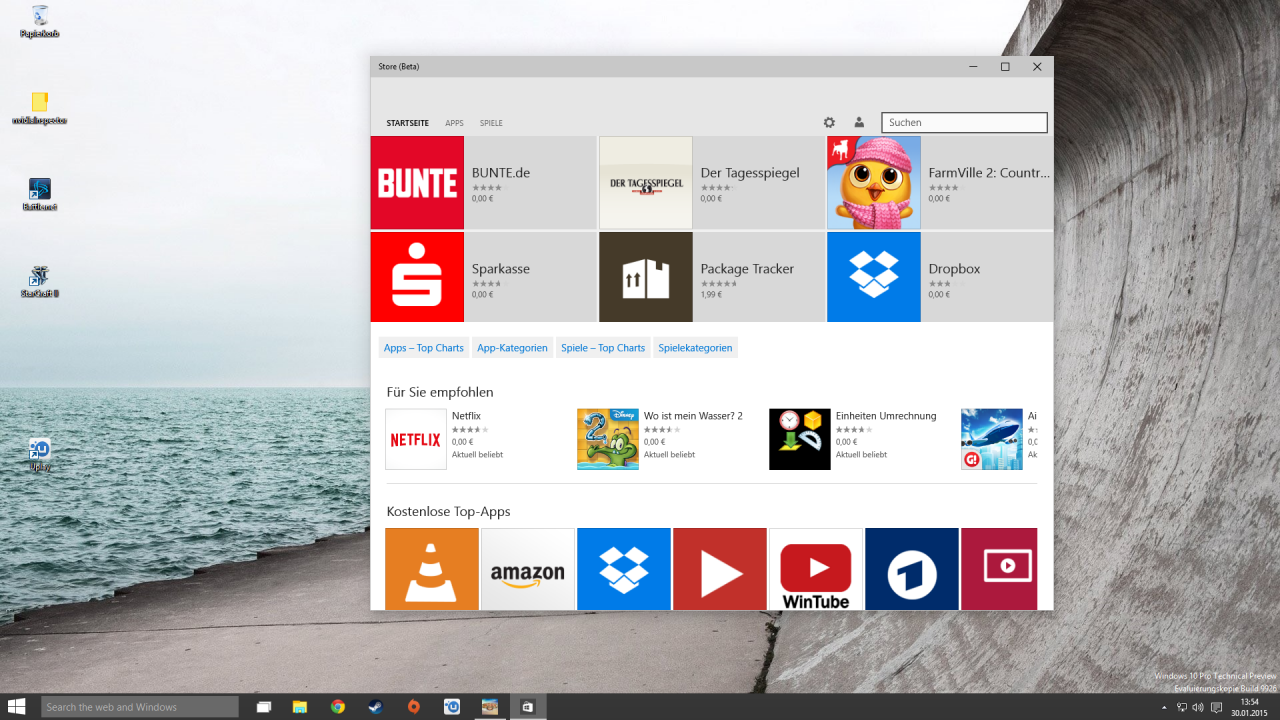Image resolution: width=1280 pixels, height=720 pixels.
Task: Click the Der Tagesspiegel app title
Action: point(750,173)
